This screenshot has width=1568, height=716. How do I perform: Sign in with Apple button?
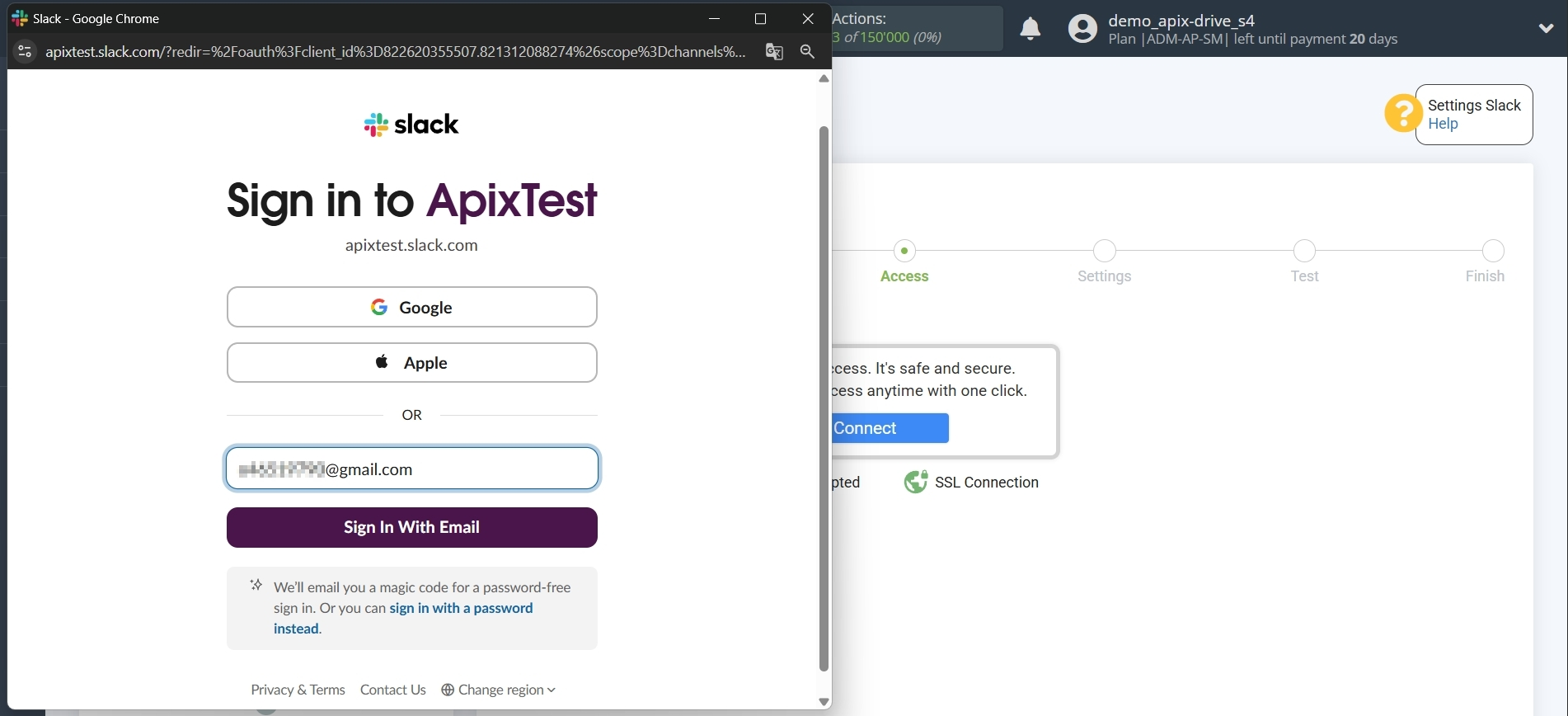click(412, 363)
